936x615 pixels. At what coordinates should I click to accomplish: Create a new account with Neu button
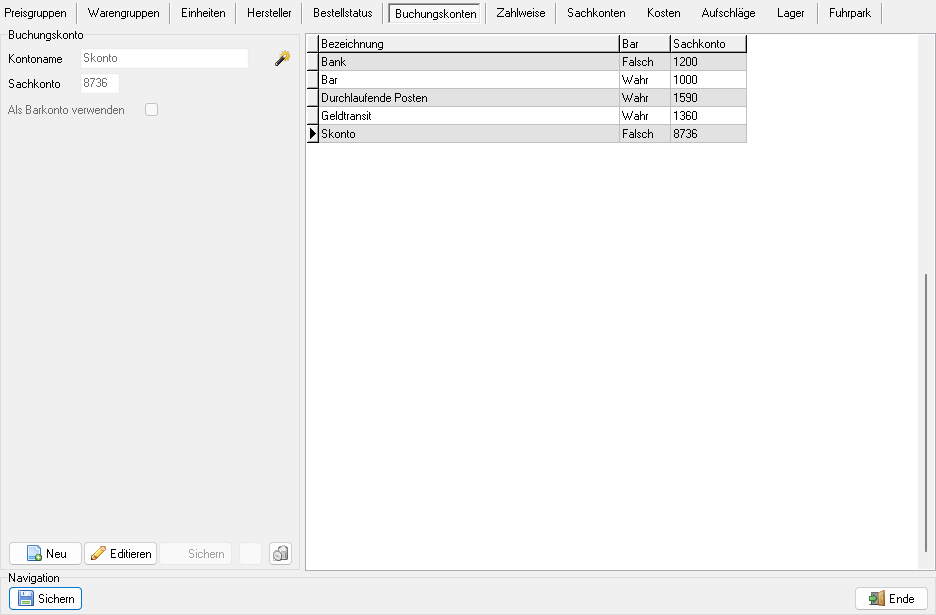click(x=45, y=554)
